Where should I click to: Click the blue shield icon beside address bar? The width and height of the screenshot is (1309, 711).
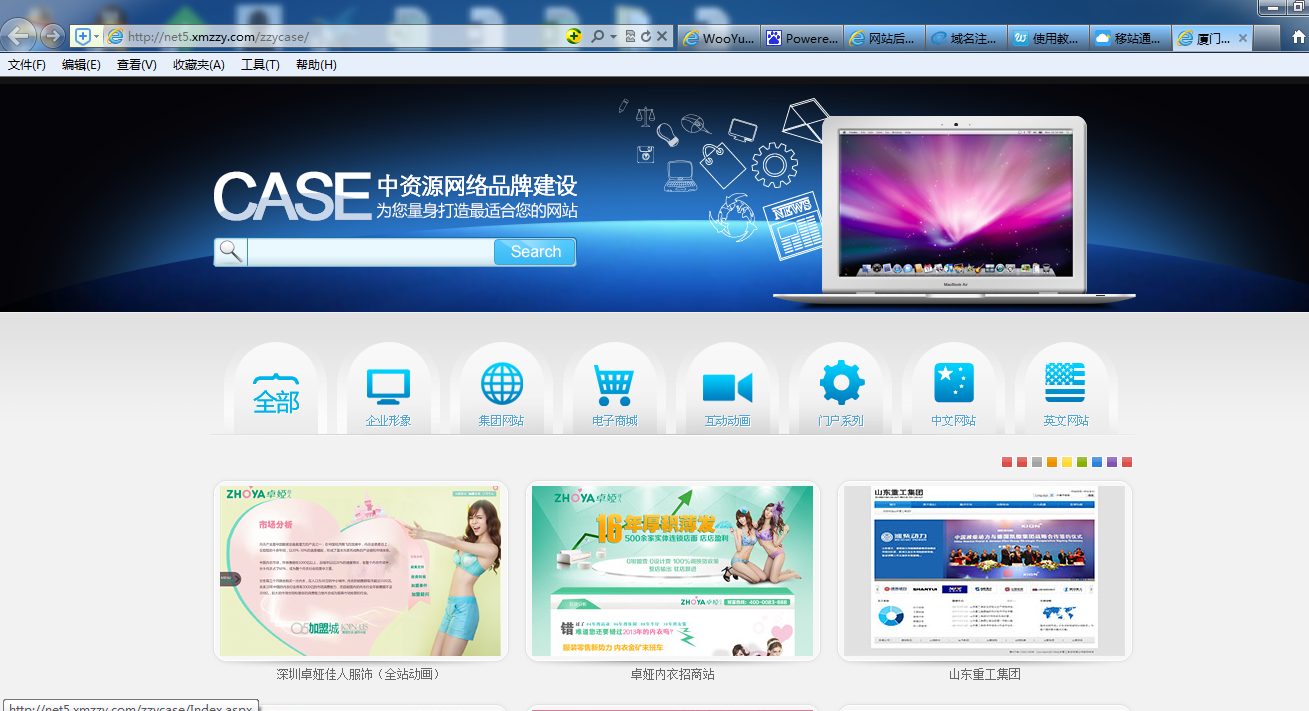pyautogui.click(x=82, y=37)
